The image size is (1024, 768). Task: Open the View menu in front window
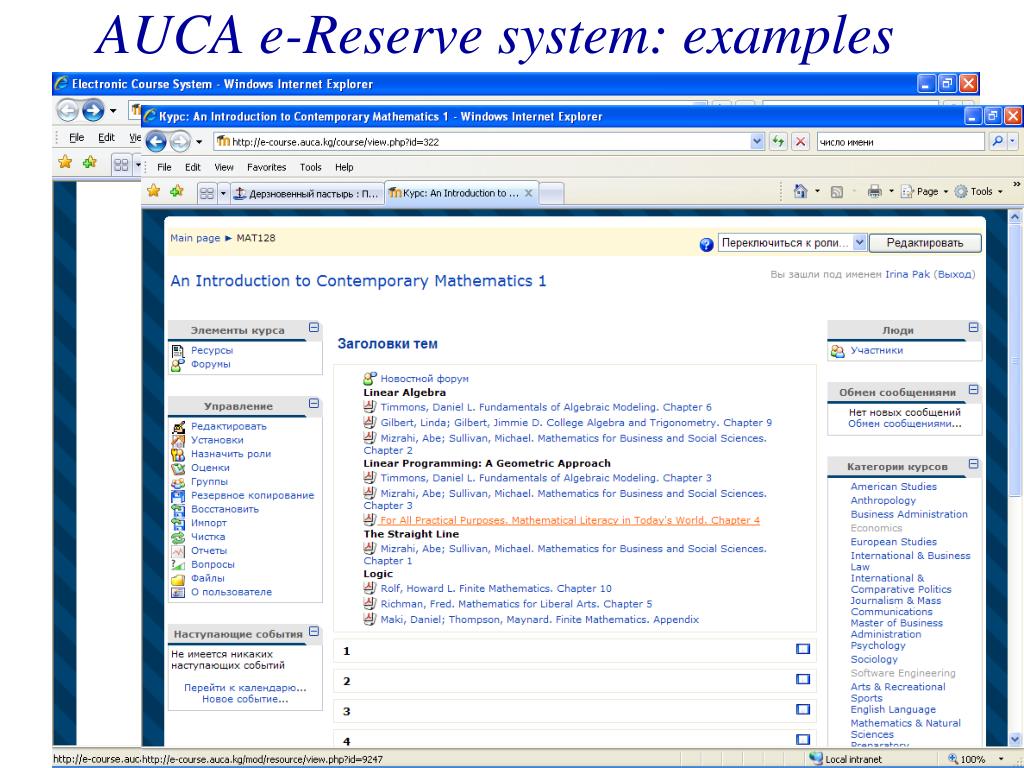point(223,167)
